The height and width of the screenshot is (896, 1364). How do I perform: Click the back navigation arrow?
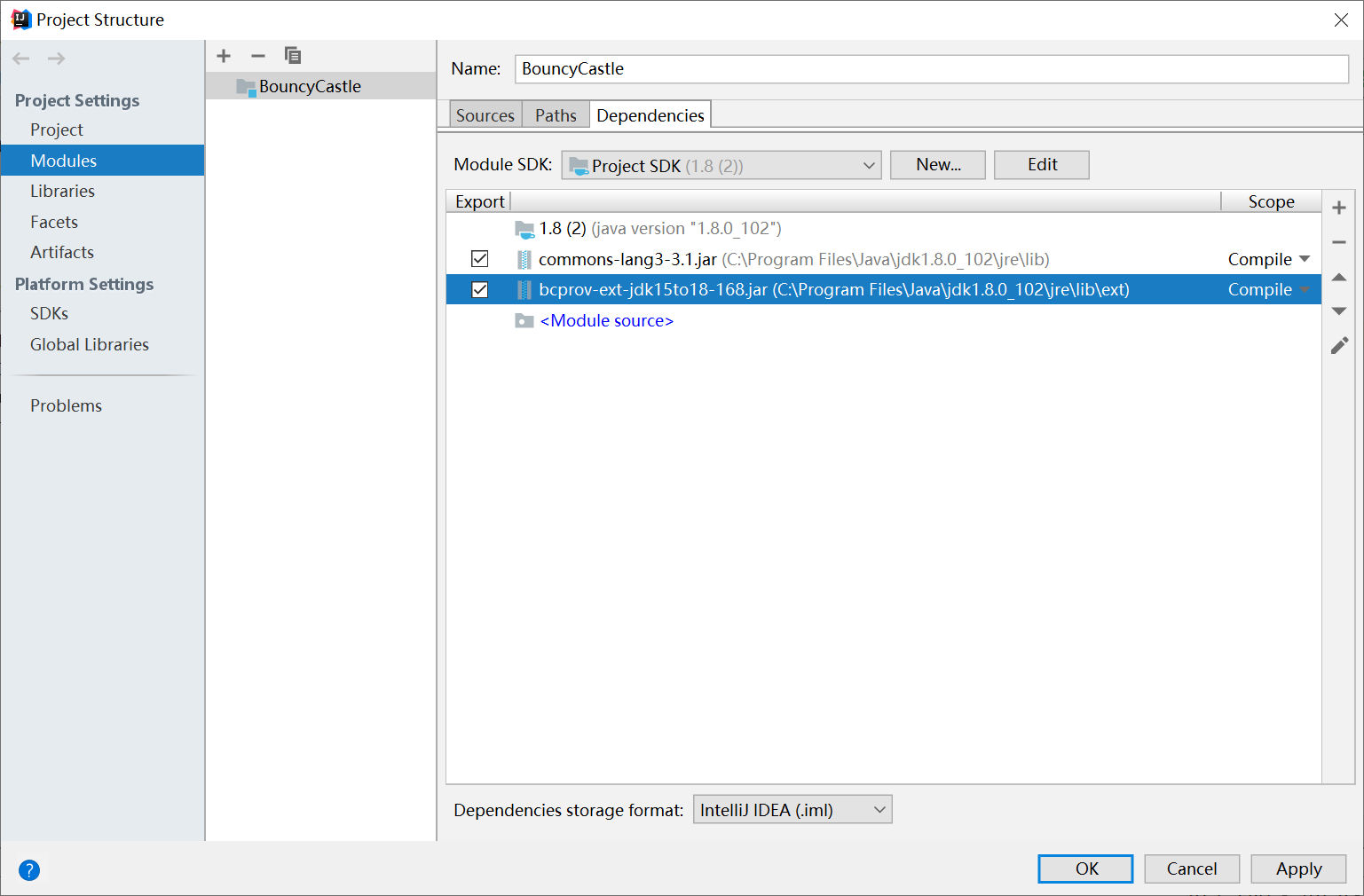point(21,59)
